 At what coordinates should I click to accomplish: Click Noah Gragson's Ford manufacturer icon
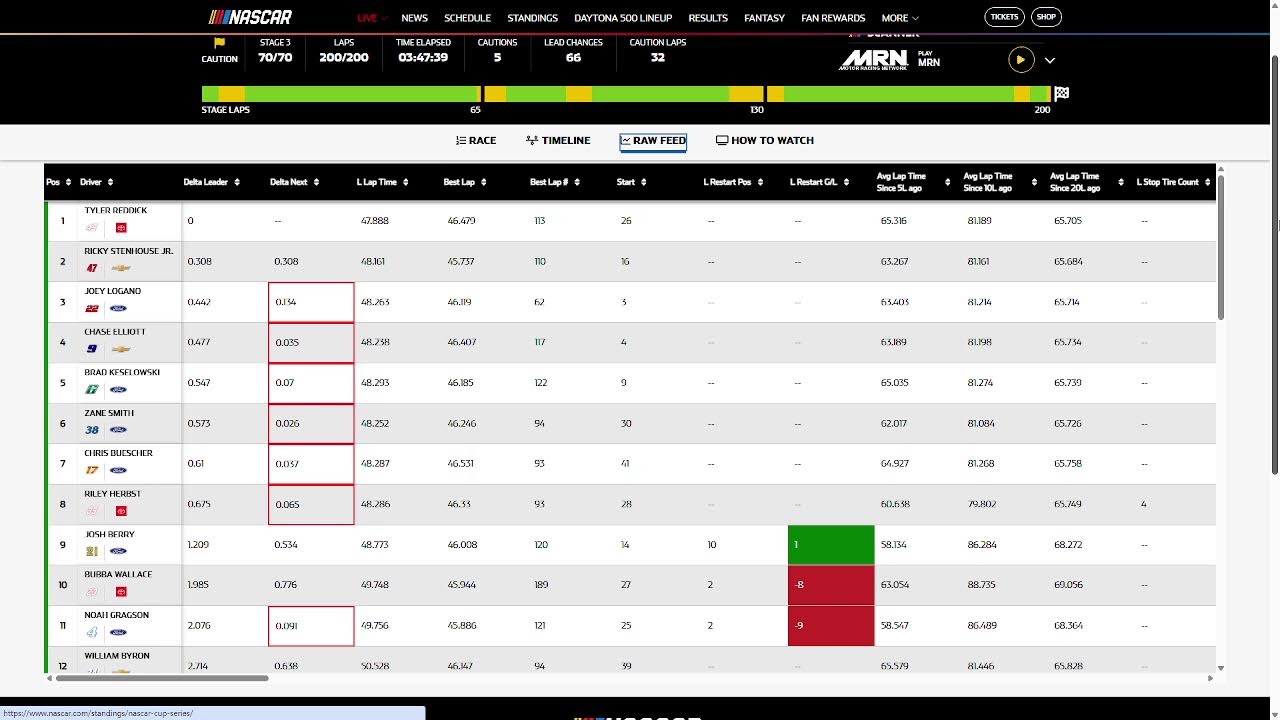tap(118, 632)
